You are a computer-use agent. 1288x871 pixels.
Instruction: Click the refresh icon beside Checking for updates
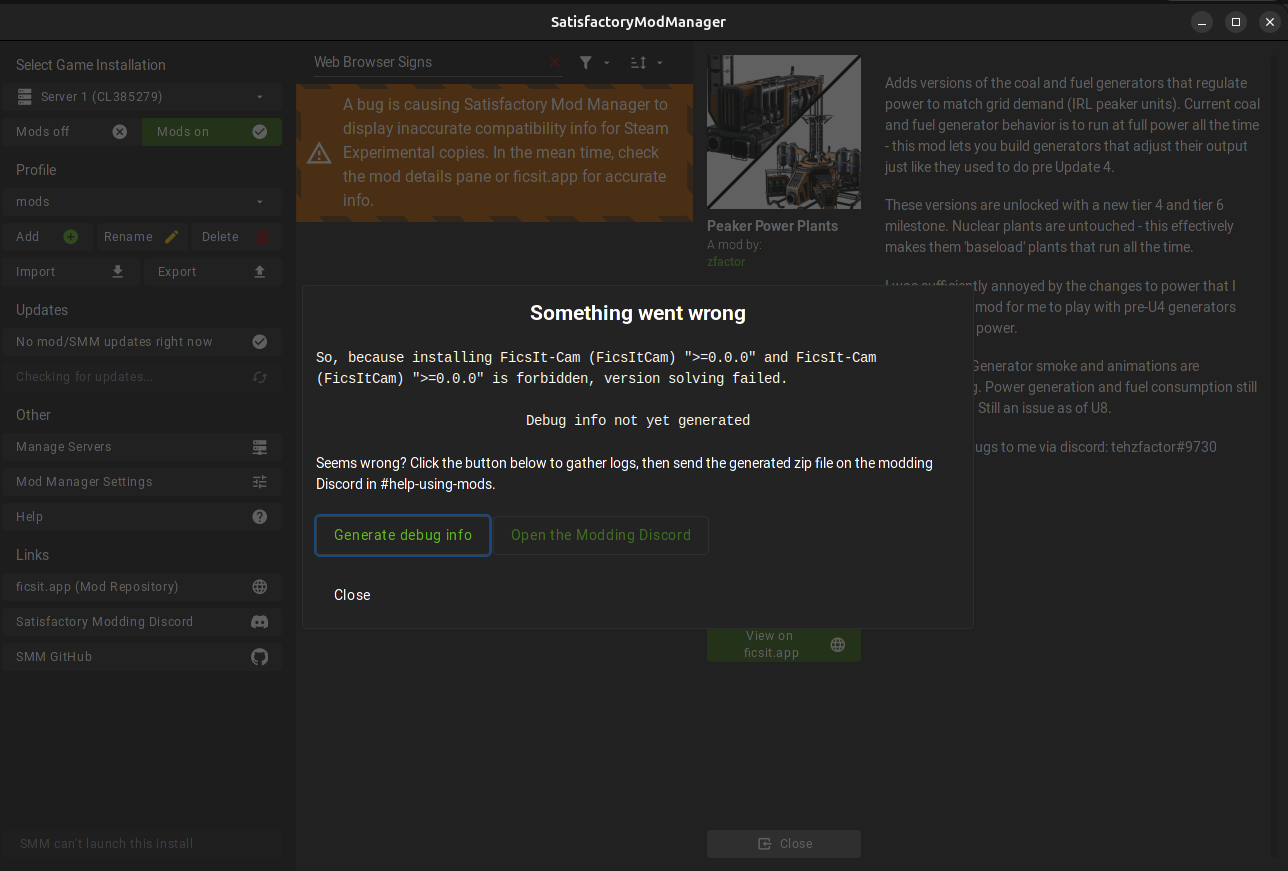point(260,377)
